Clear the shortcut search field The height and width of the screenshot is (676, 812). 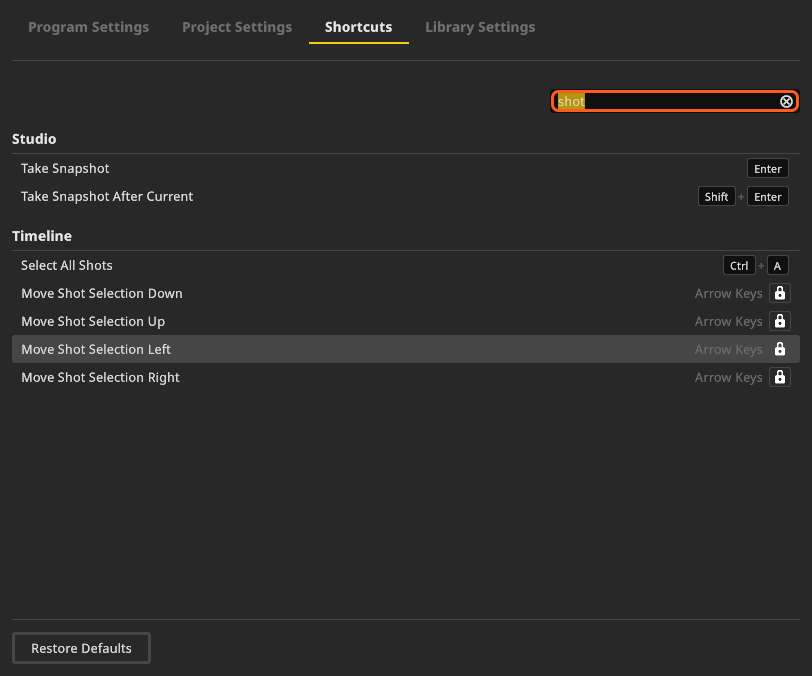786,102
